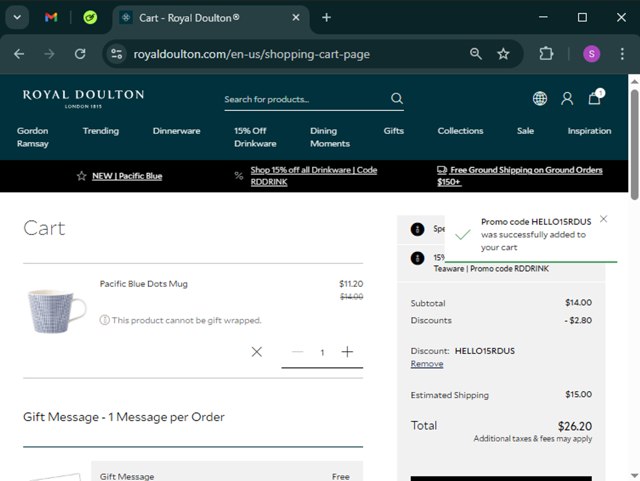Open the zoom magnifier in address bar

(x=476, y=54)
